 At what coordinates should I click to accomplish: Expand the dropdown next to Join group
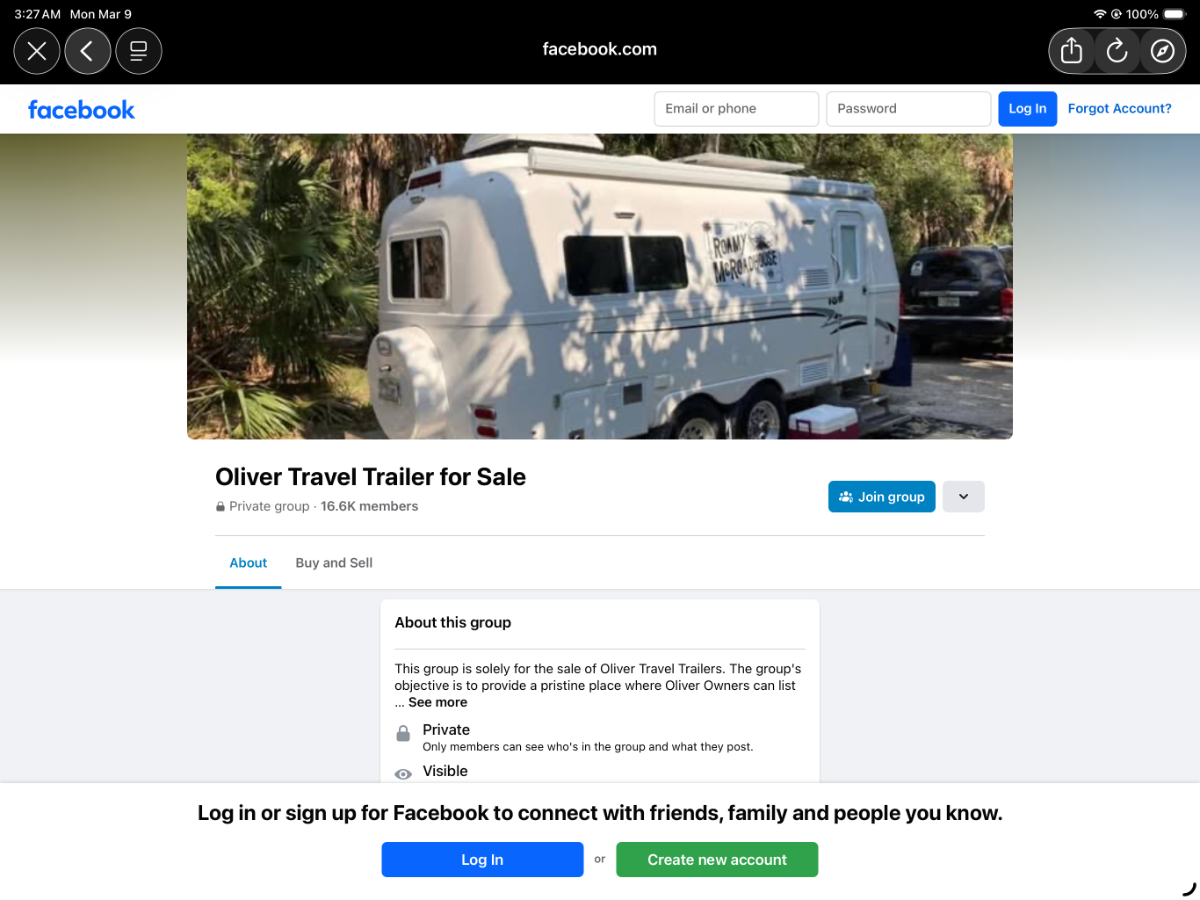tap(964, 497)
